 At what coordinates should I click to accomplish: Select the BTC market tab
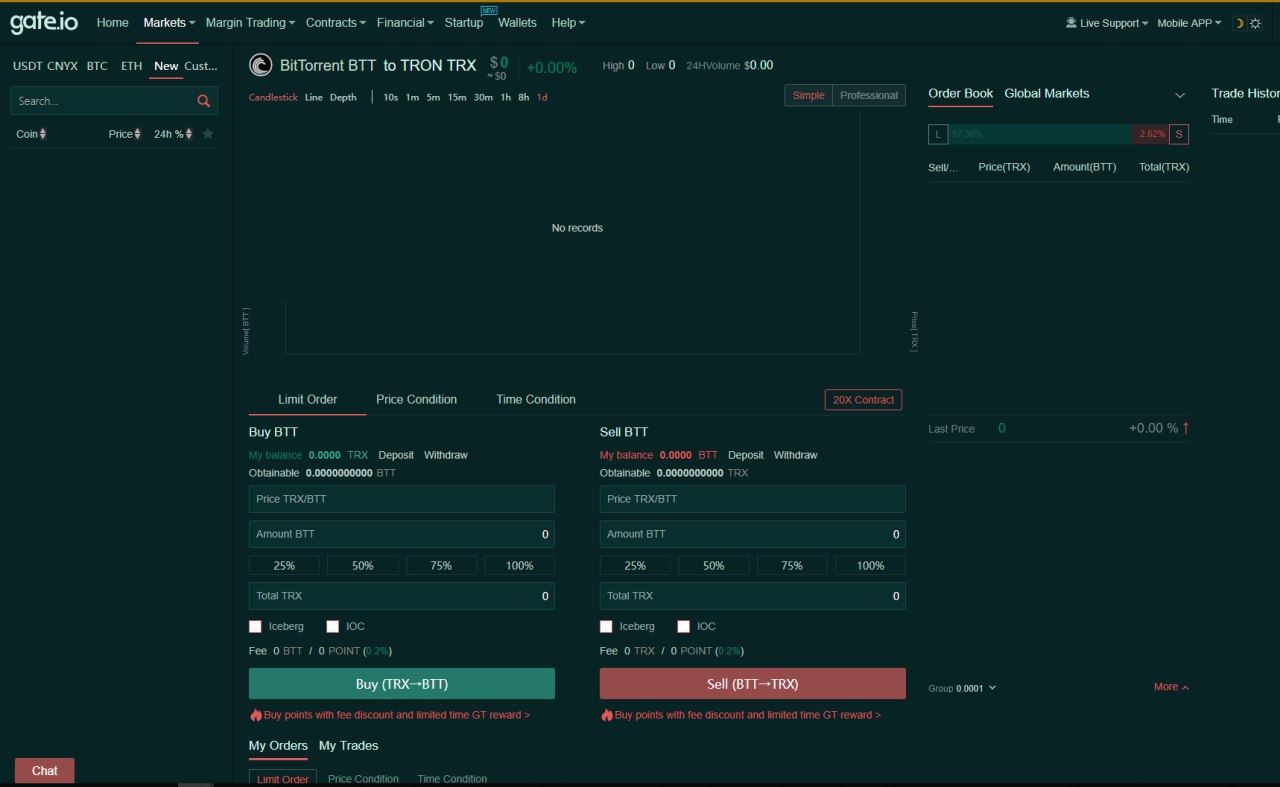pos(97,66)
